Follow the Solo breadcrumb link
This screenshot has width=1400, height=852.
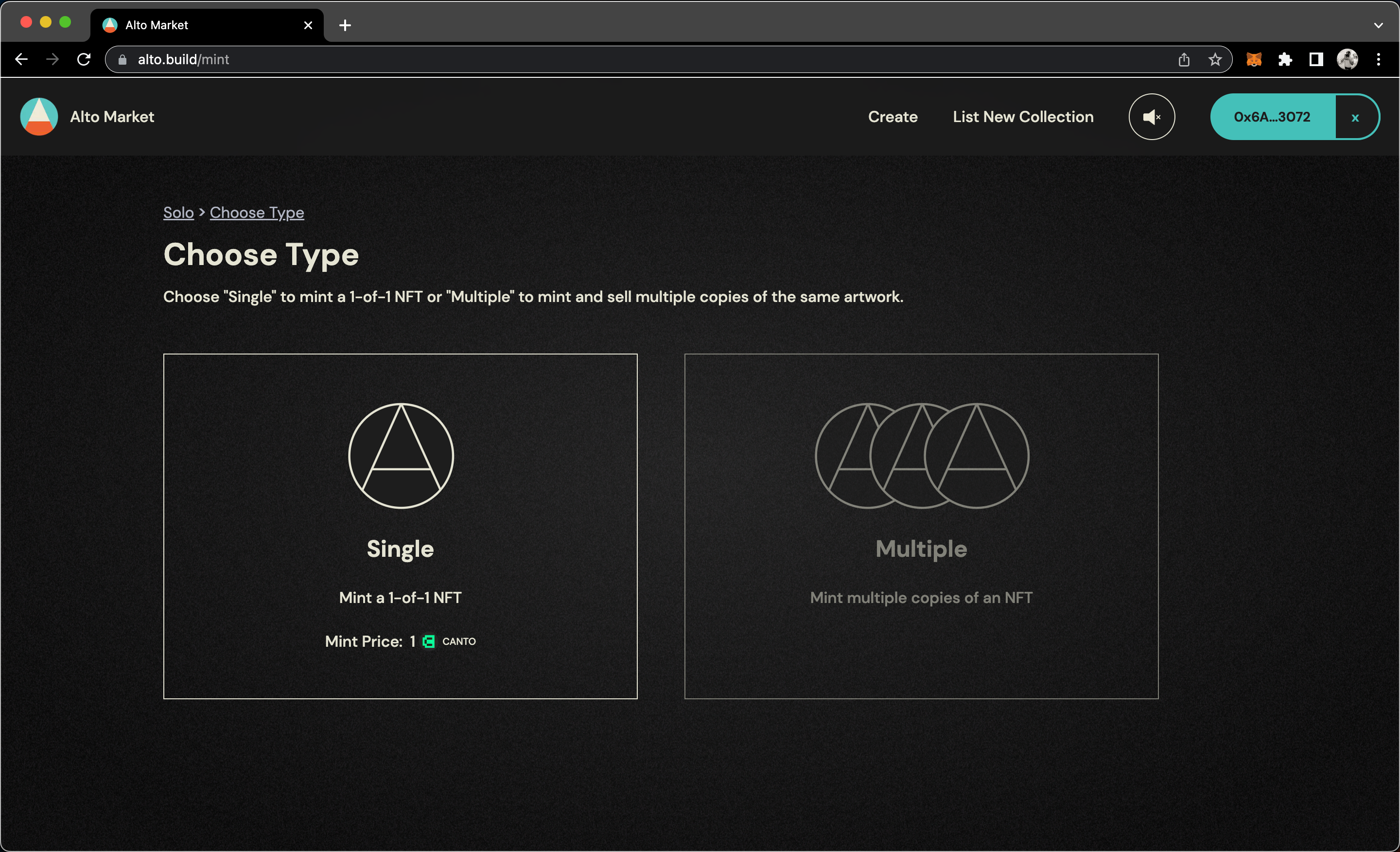pyautogui.click(x=178, y=213)
